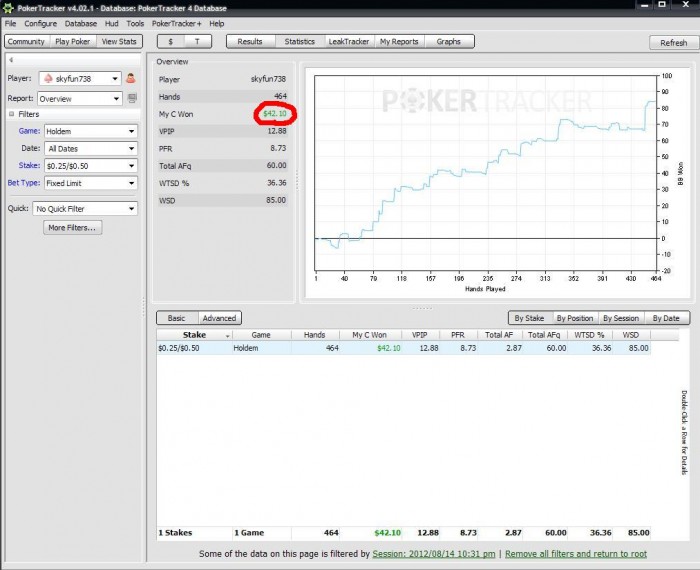Select the Basic view toggle

pos(176,318)
